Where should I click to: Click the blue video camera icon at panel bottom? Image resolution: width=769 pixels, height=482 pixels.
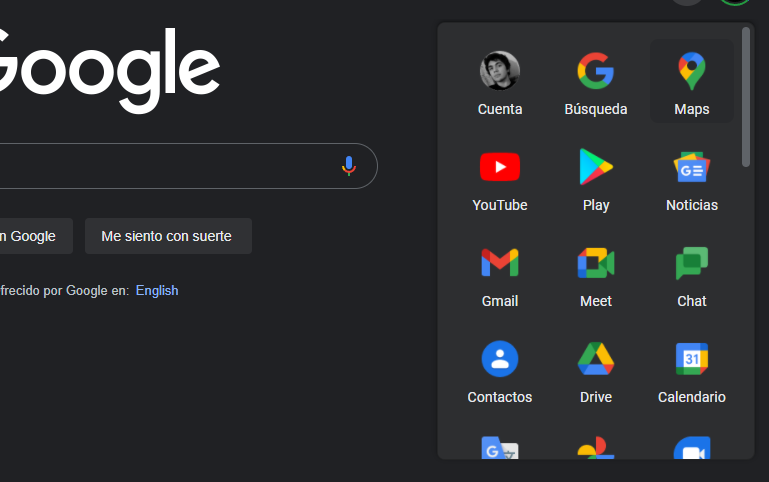pyautogui.click(x=692, y=449)
